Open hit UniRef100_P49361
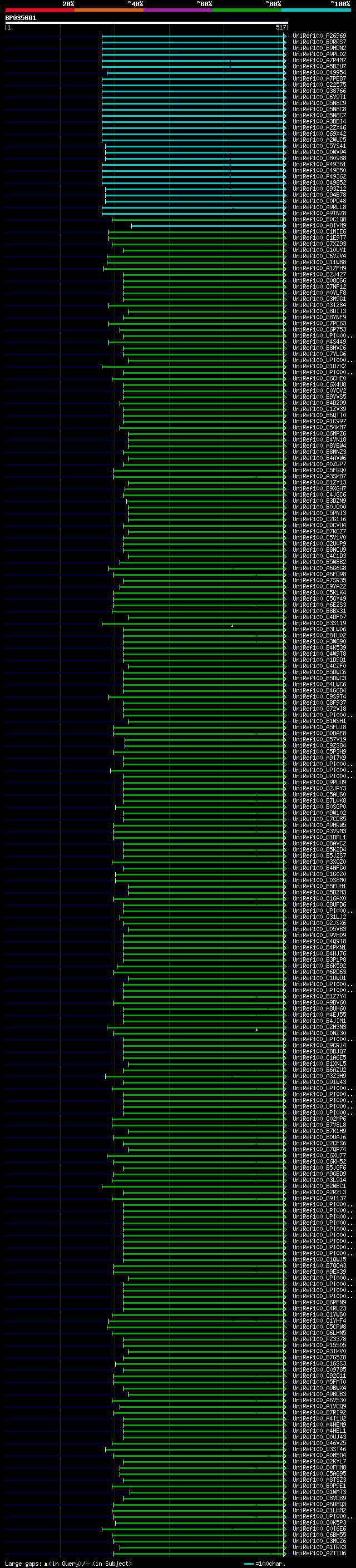The image size is (356, 1568). (x=319, y=164)
